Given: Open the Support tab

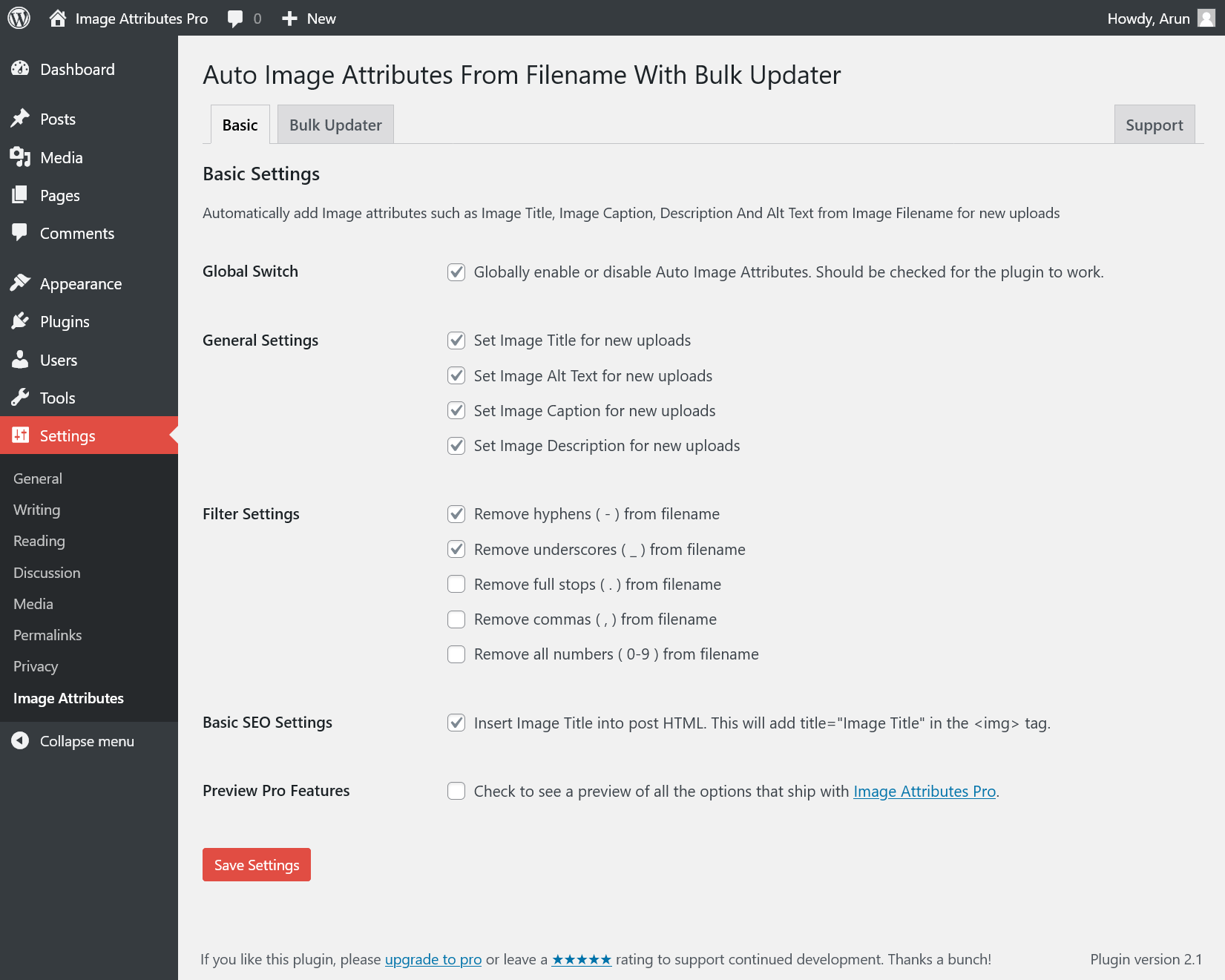Looking at the screenshot, I should pos(1155,125).
